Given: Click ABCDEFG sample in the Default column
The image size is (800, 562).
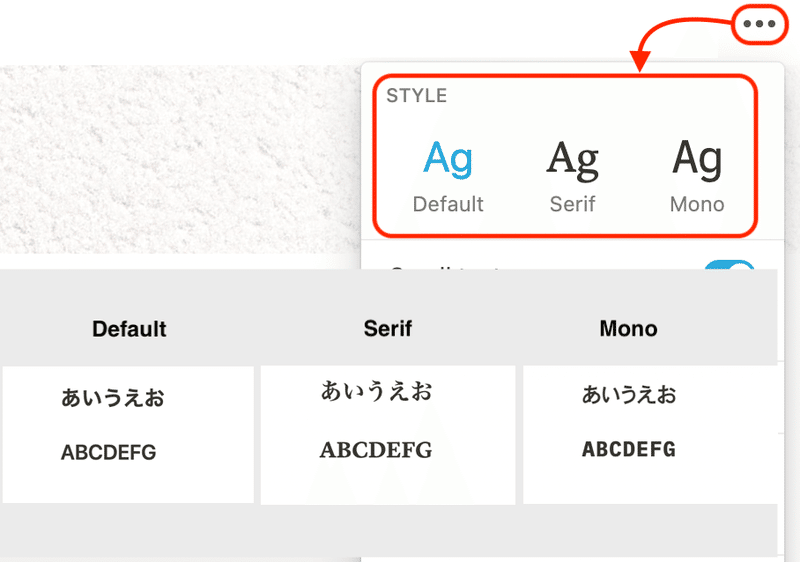Looking at the screenshot, I should 109,452.
